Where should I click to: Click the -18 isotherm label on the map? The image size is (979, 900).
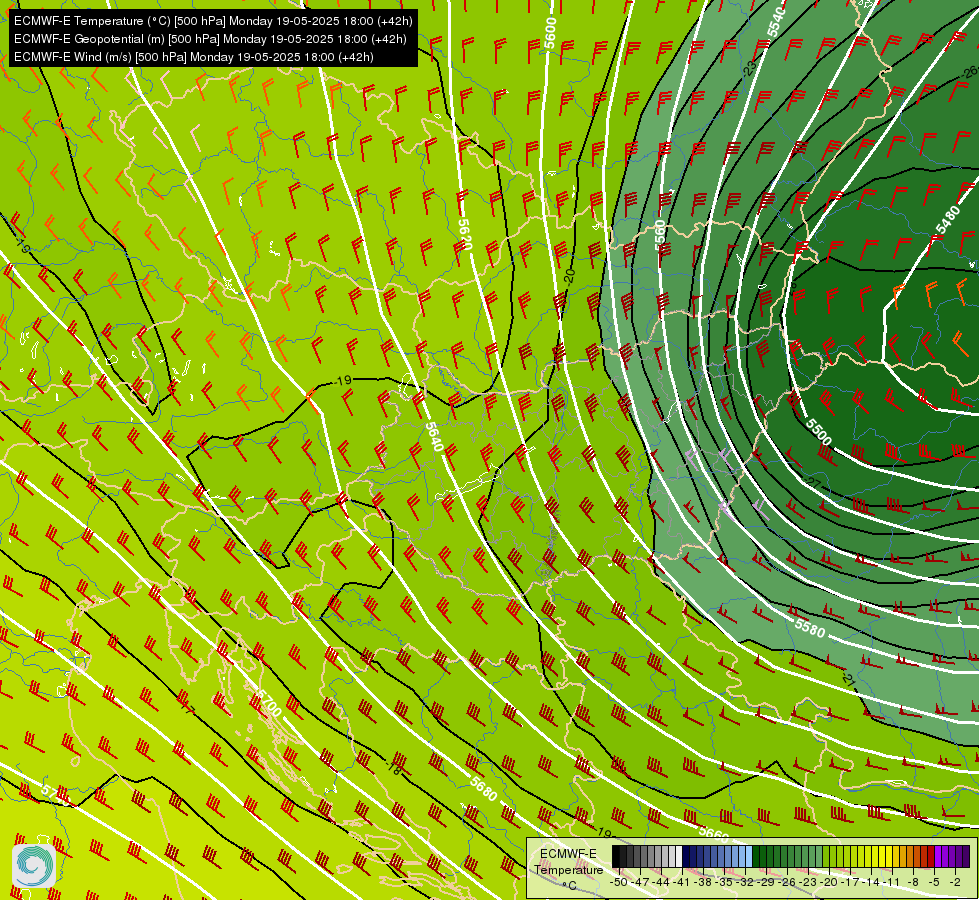click(395, 767)
